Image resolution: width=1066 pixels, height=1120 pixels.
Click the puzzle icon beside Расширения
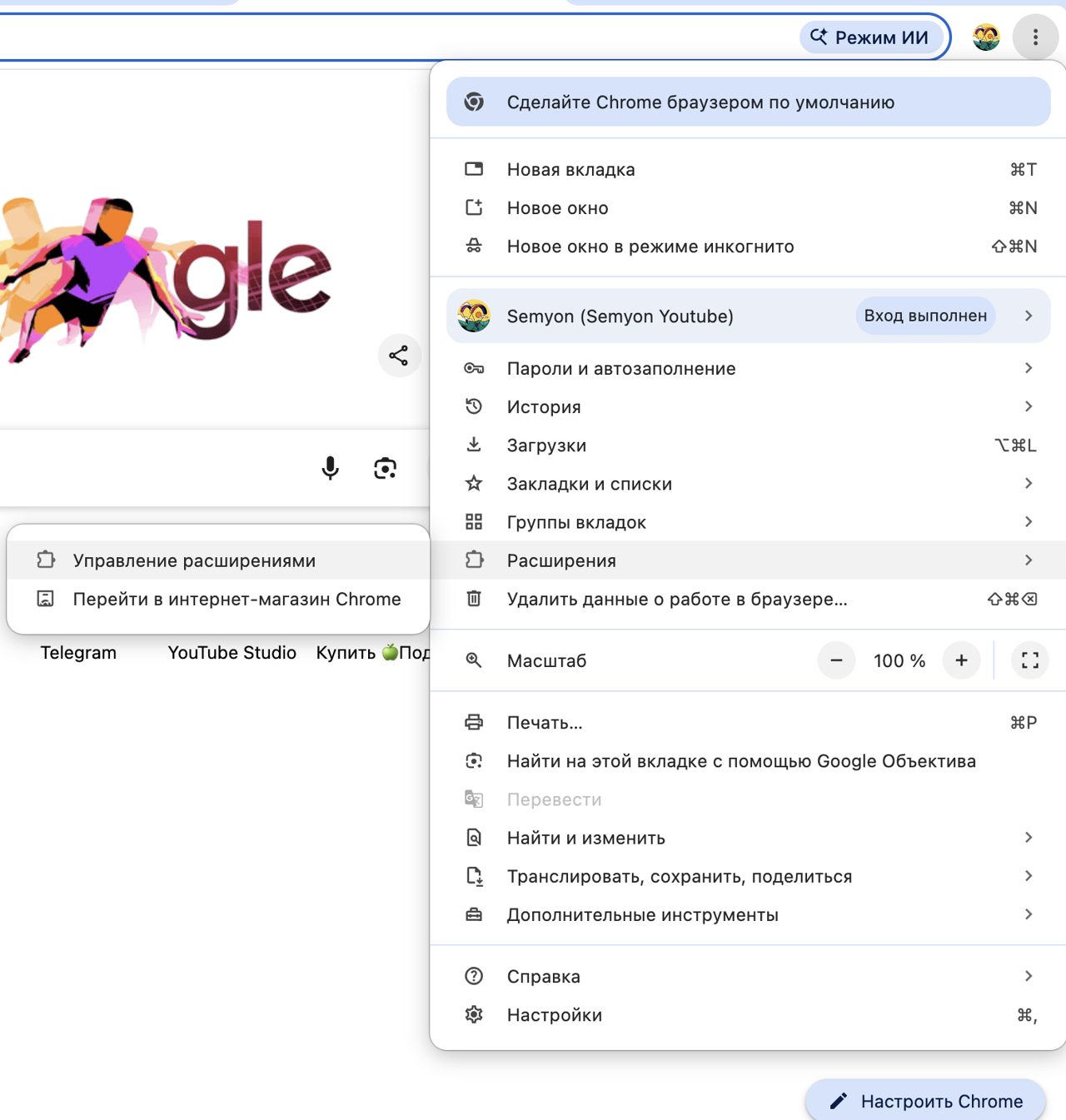point(474,560)
